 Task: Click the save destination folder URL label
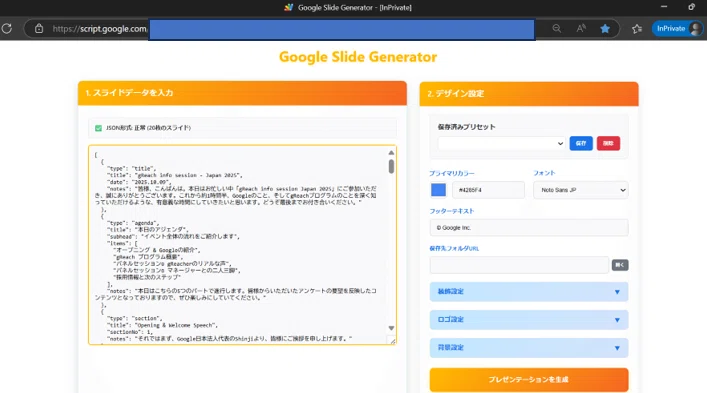click(454, 248)
